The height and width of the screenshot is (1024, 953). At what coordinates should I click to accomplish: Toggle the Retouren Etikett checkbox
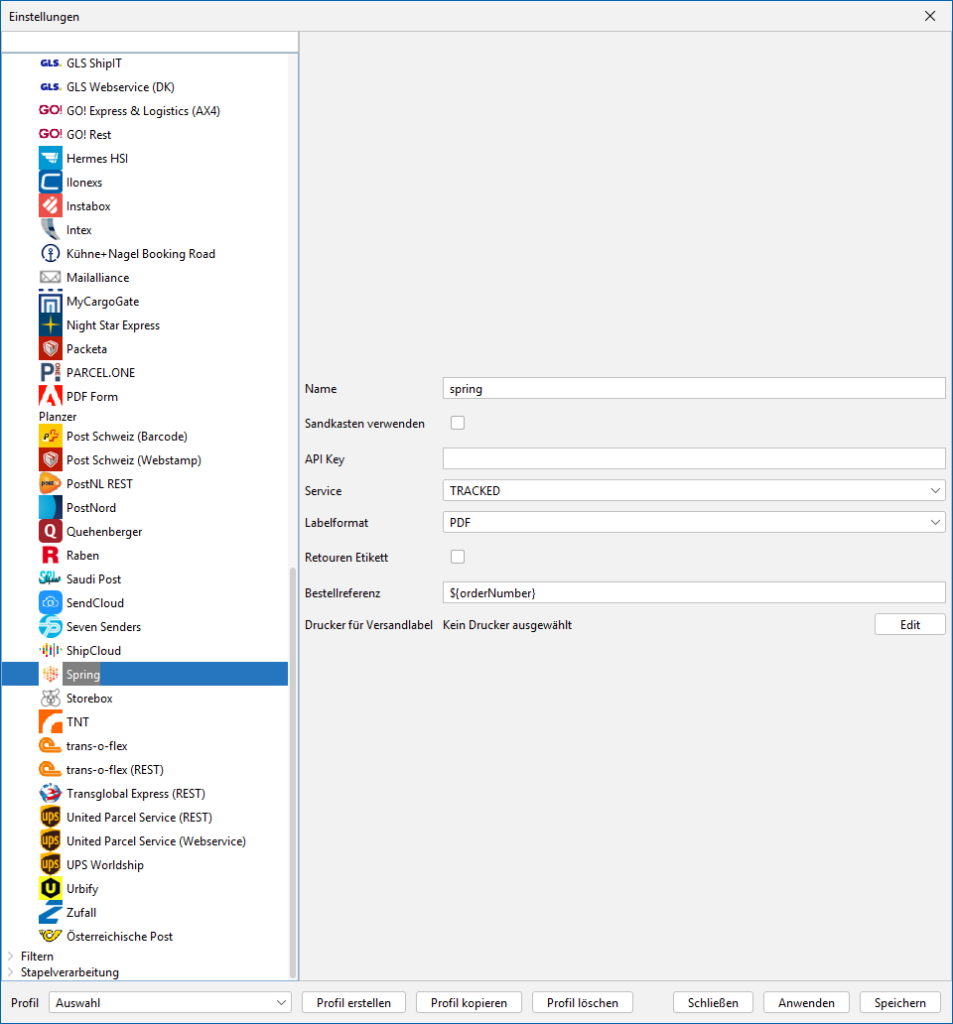click(x=458, y=557)
